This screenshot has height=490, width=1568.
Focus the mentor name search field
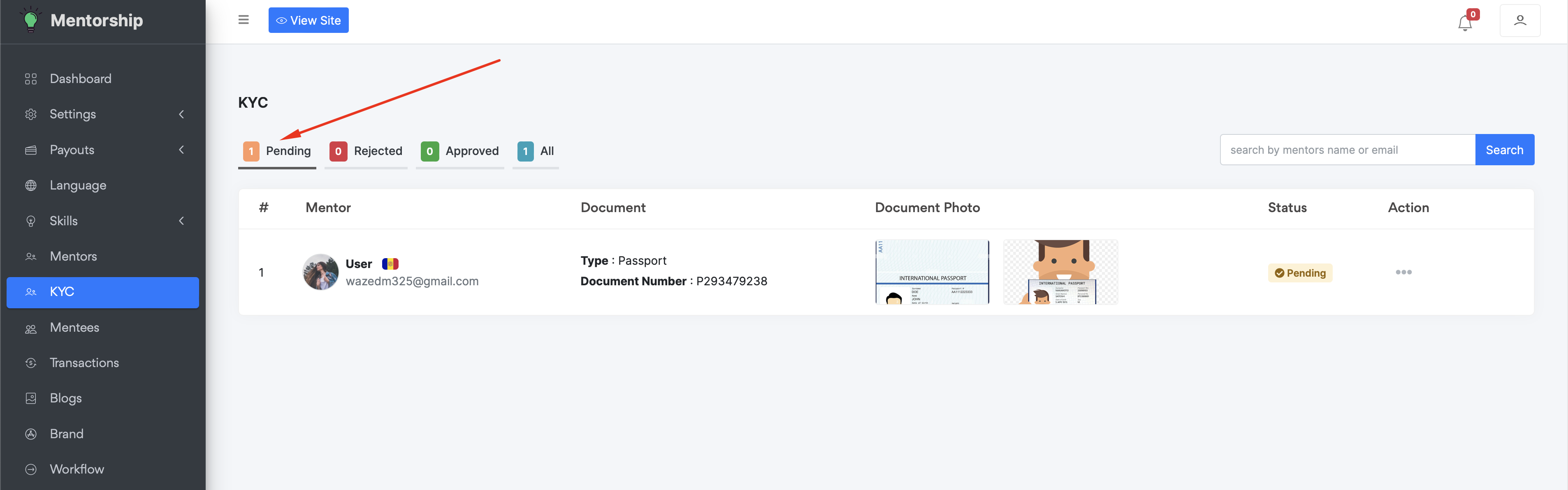(x=1347, y=150)
